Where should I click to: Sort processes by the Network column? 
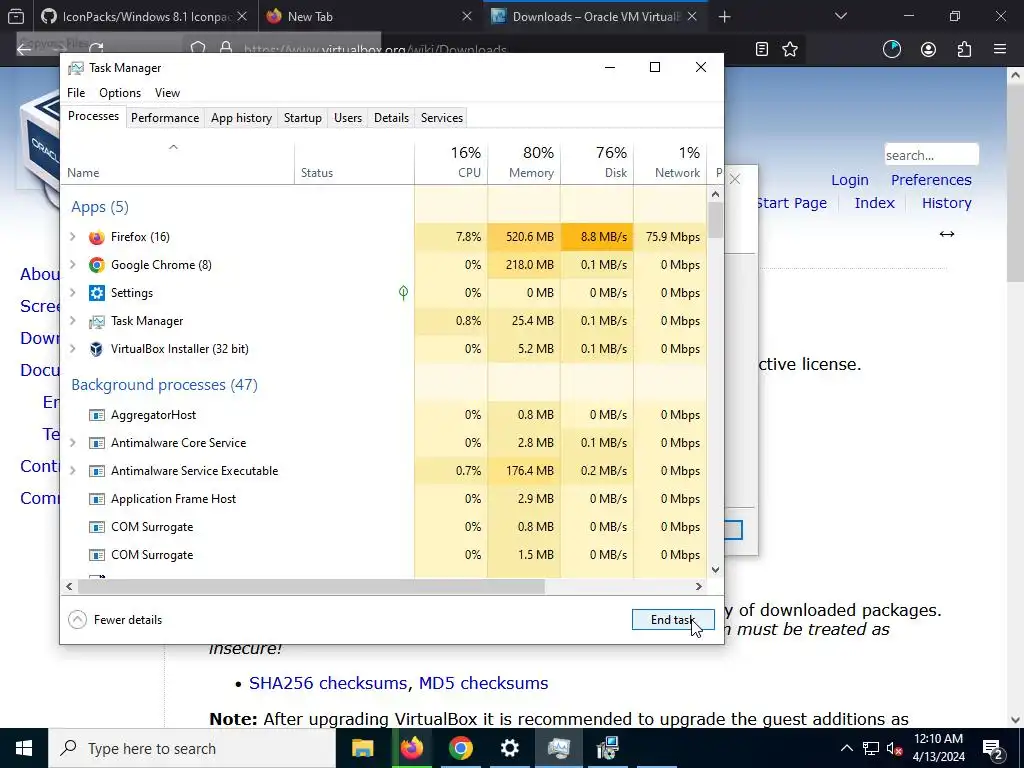[x=670, y=163]
